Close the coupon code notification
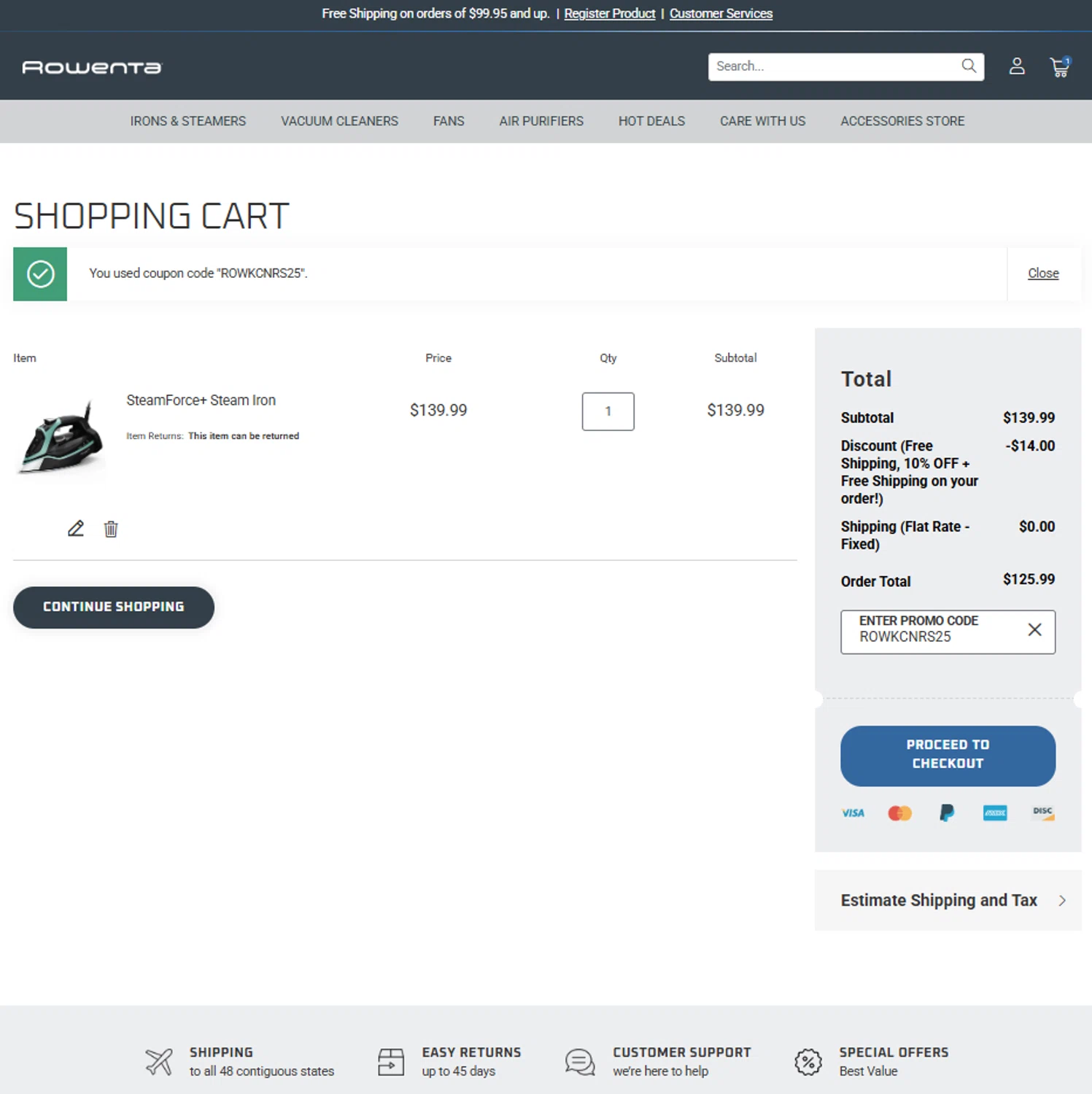 coord(1043,273)
